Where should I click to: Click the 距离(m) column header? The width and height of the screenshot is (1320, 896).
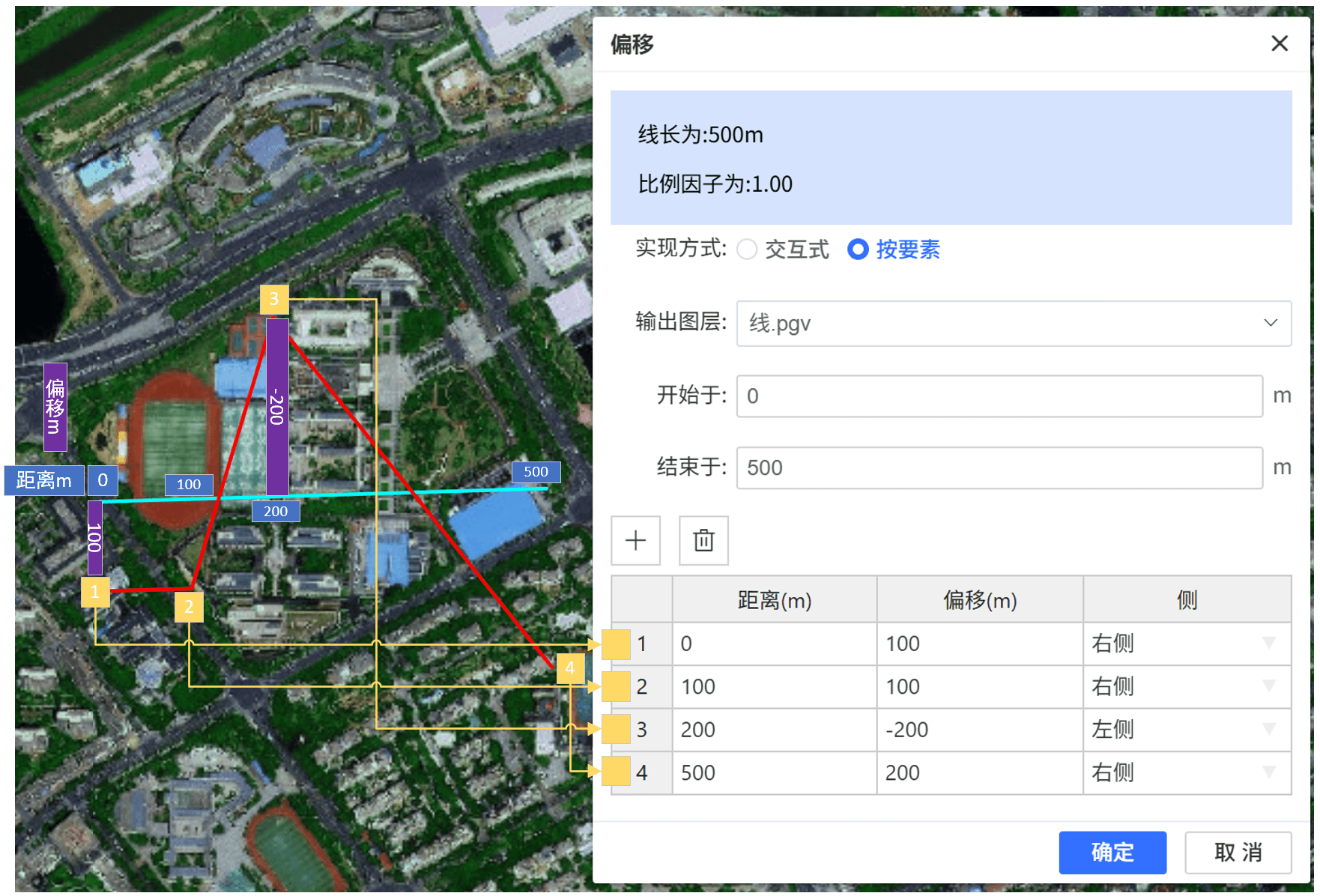[x=774, y=600]
